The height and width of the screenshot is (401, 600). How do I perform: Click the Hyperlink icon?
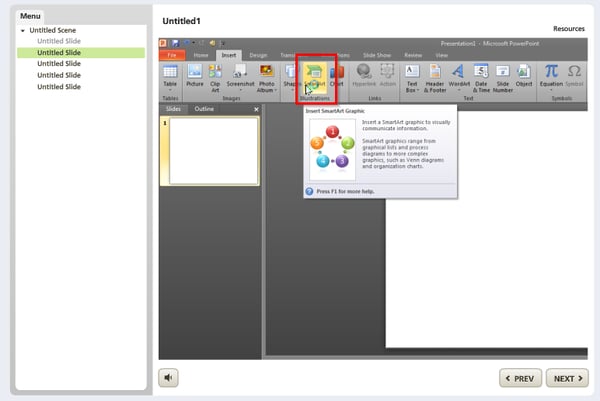click(364, 72)
